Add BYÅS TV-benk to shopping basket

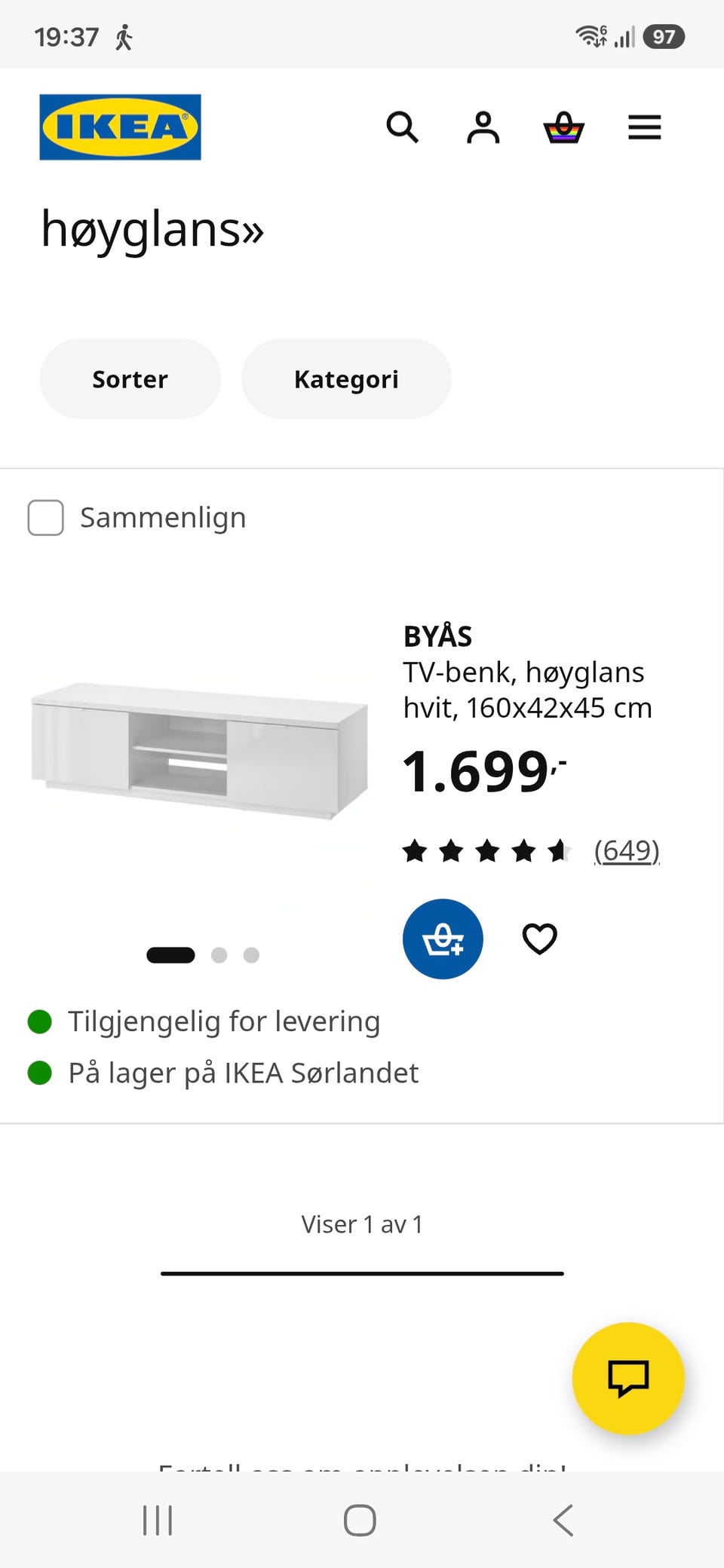point(443,939)
